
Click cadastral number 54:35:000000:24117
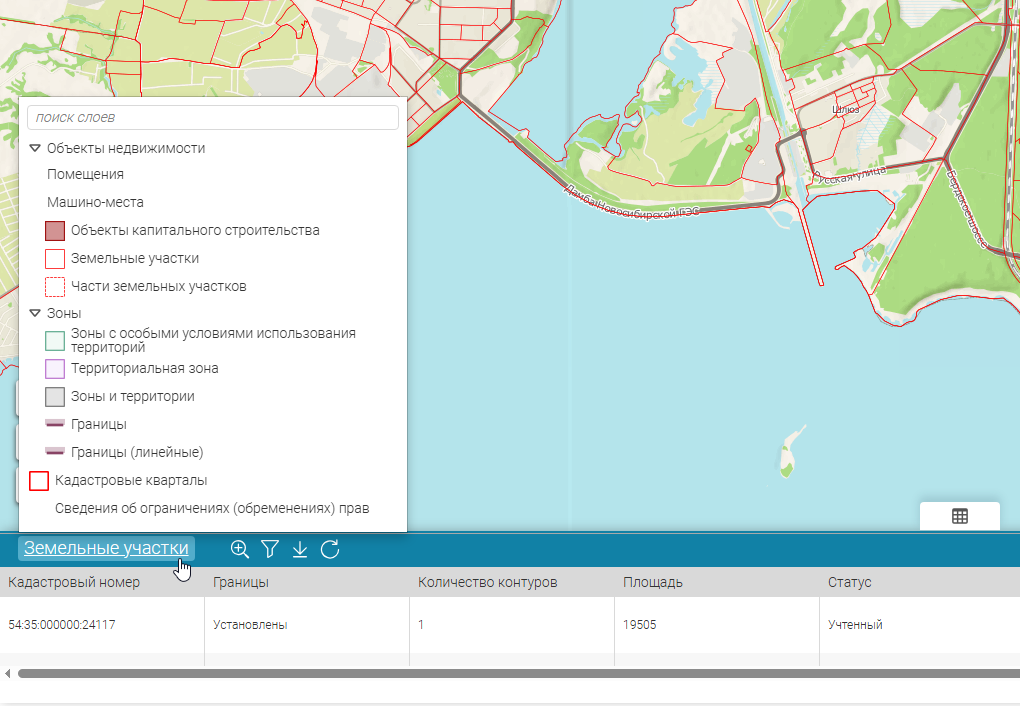click(62, 625)
